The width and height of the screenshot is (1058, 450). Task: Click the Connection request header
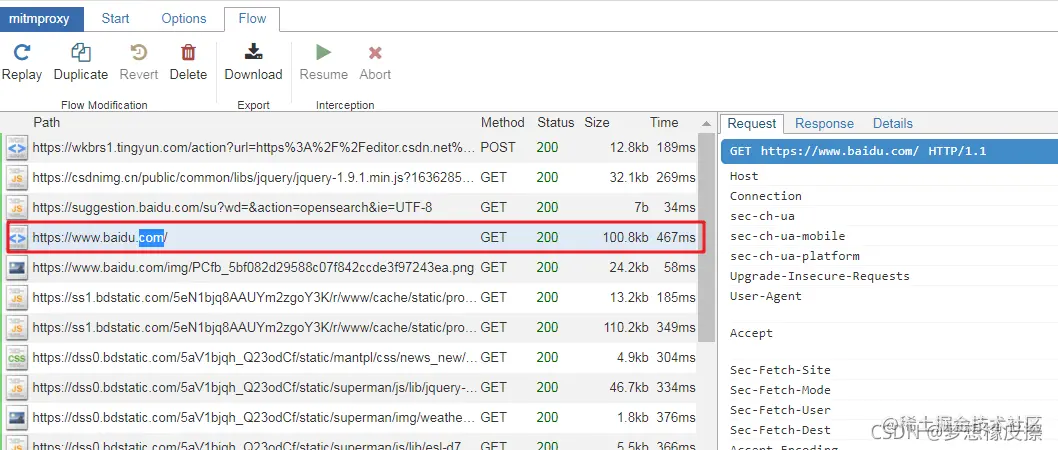(765, 196)
